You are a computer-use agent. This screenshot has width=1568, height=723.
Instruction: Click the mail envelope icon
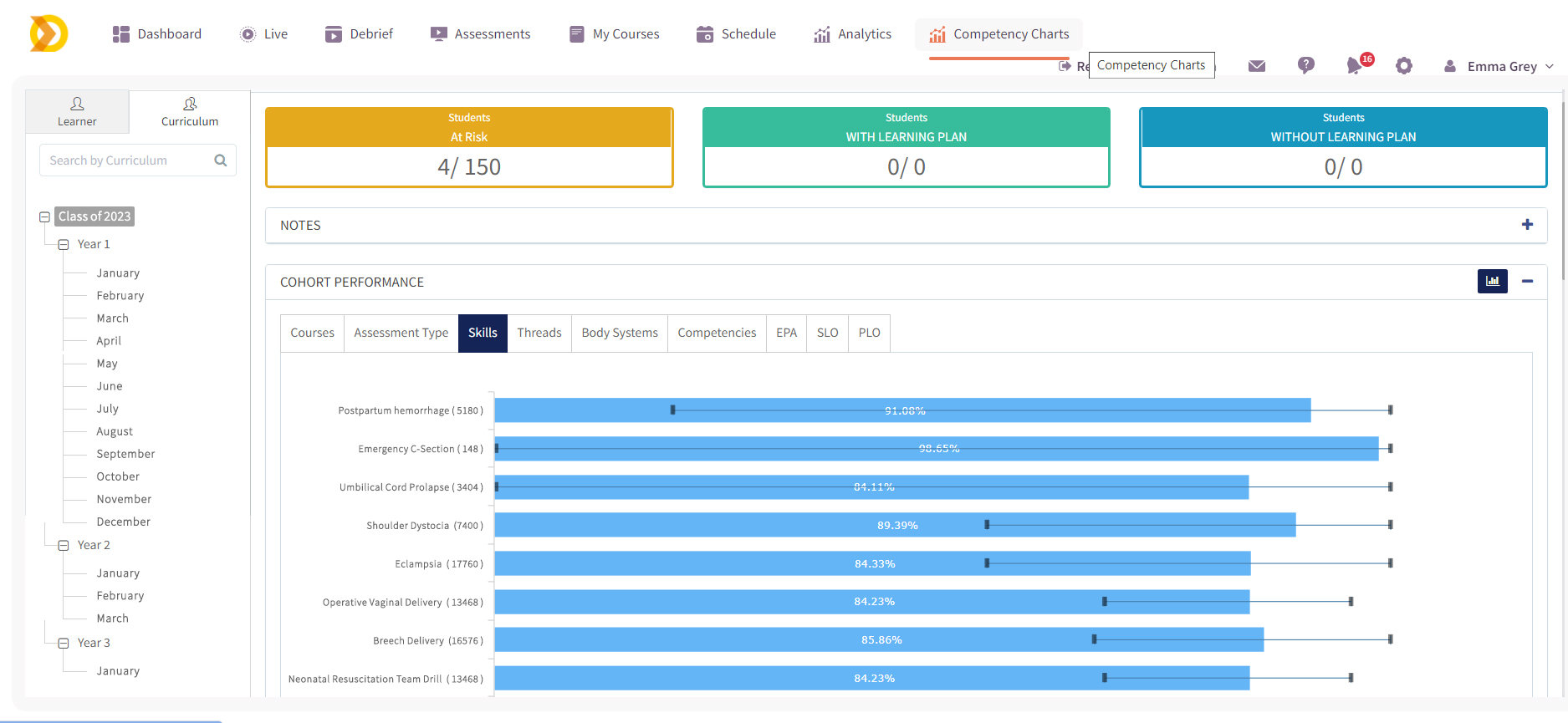[1256, 66]
